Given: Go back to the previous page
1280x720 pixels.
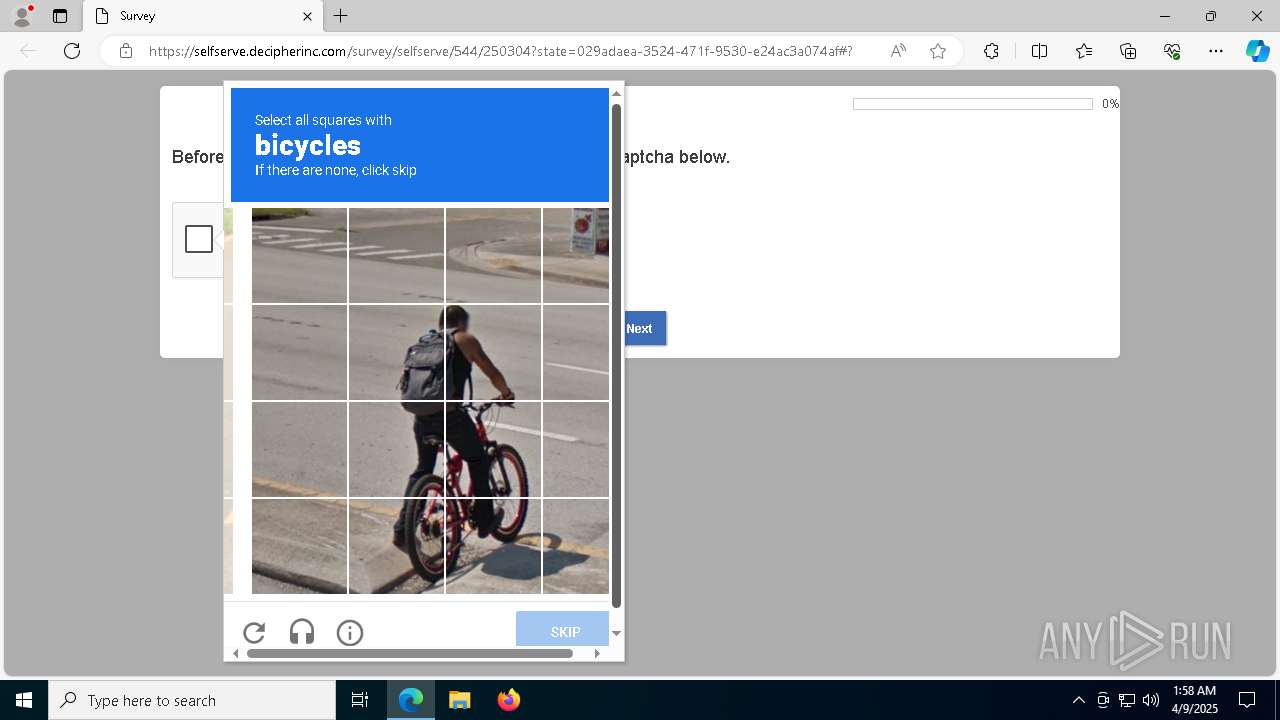Looking at the screenshot, I should click(28, 51).
